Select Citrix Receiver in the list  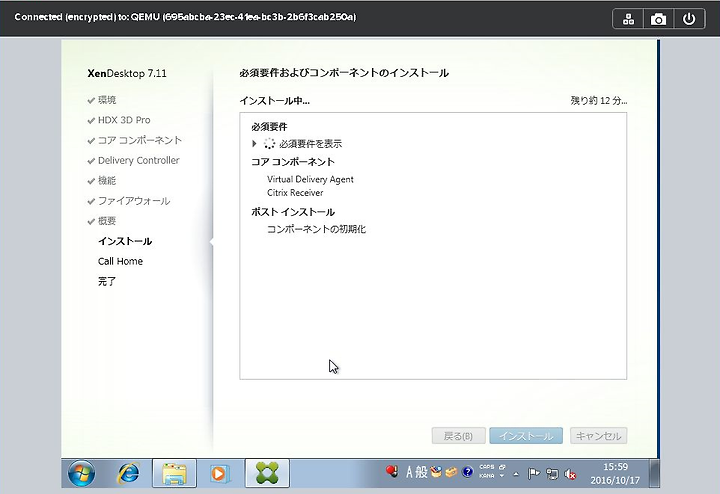click(x=295, y=193)
